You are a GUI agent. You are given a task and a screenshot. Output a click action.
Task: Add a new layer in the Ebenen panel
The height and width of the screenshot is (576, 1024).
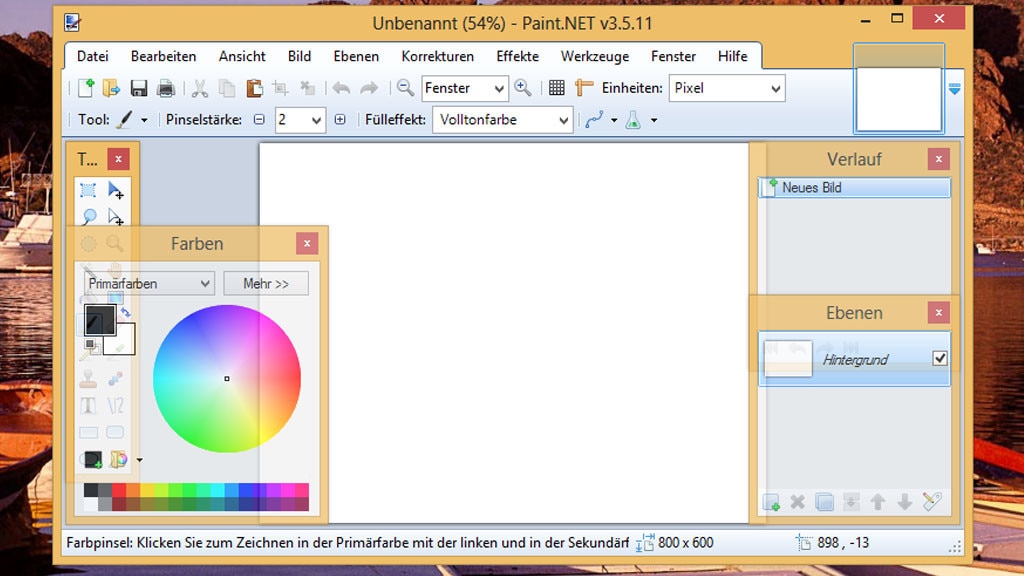pyautogui.click(x=772, y=502)
